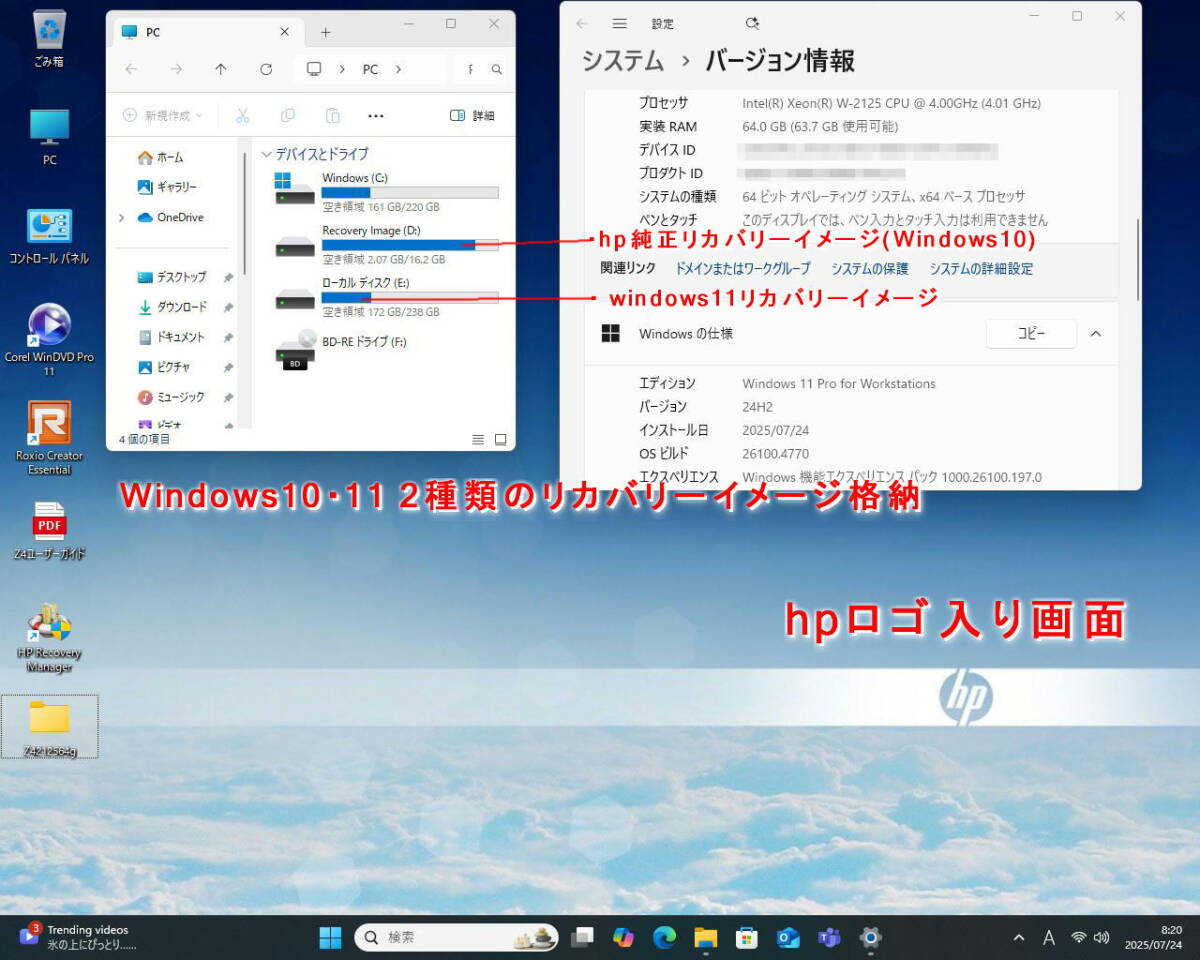The width and height of the screenshot is (1200, 960).
Task: Open the Z4ユーザーガイド PDF file
Action: (x=49, y=530)
